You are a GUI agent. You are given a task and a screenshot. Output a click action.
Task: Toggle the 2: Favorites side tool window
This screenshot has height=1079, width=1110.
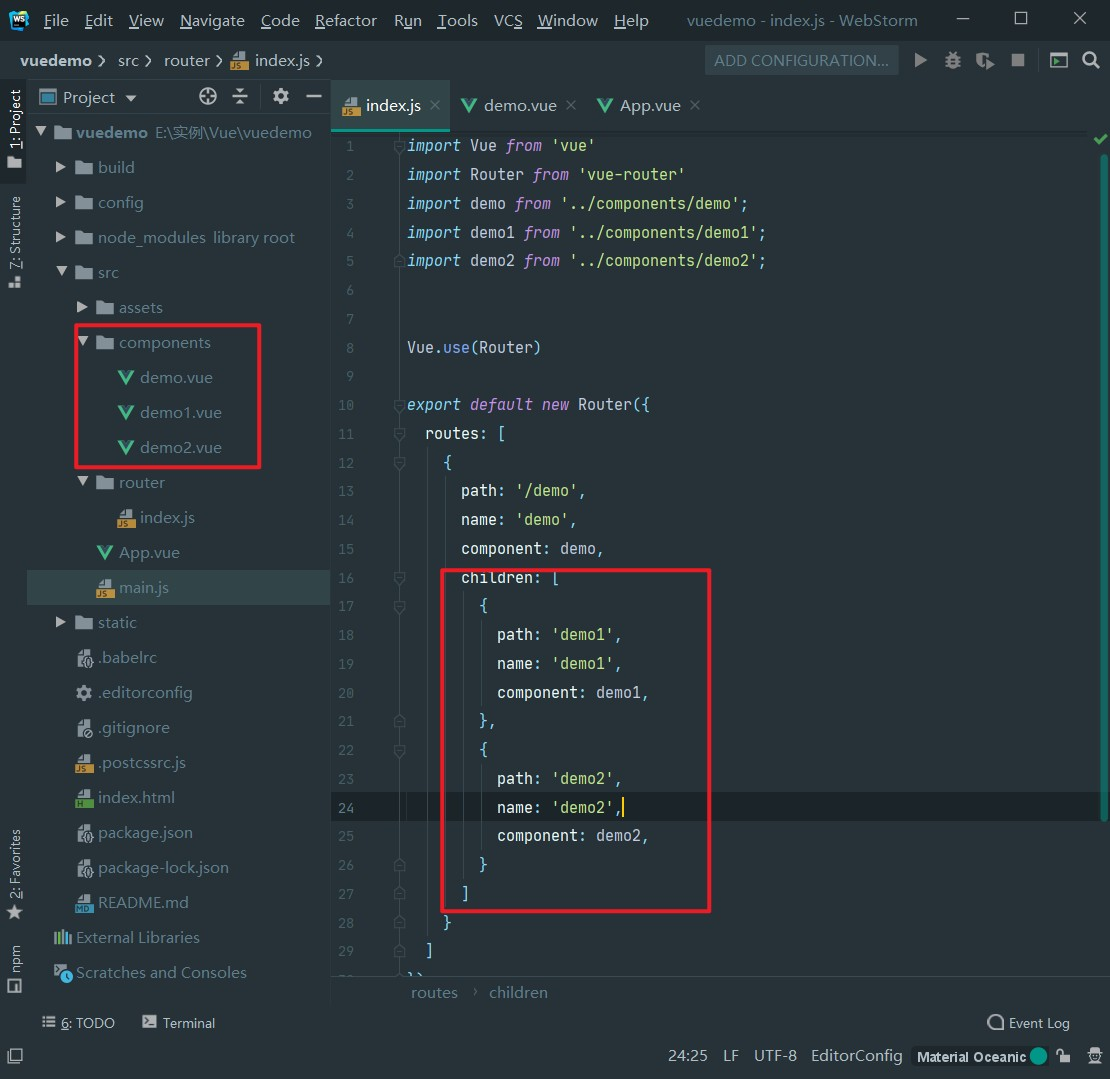click(x=14, y=874)
